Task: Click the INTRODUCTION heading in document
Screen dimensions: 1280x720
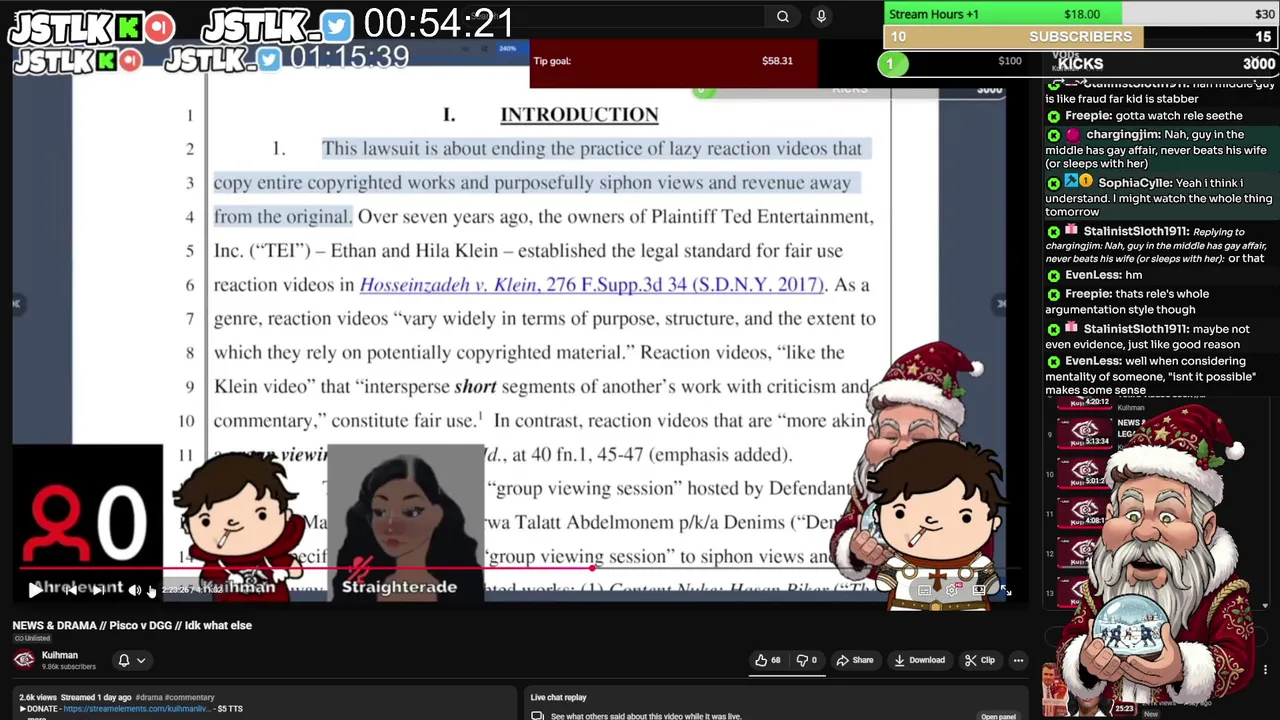Action: tap(579, 115)
